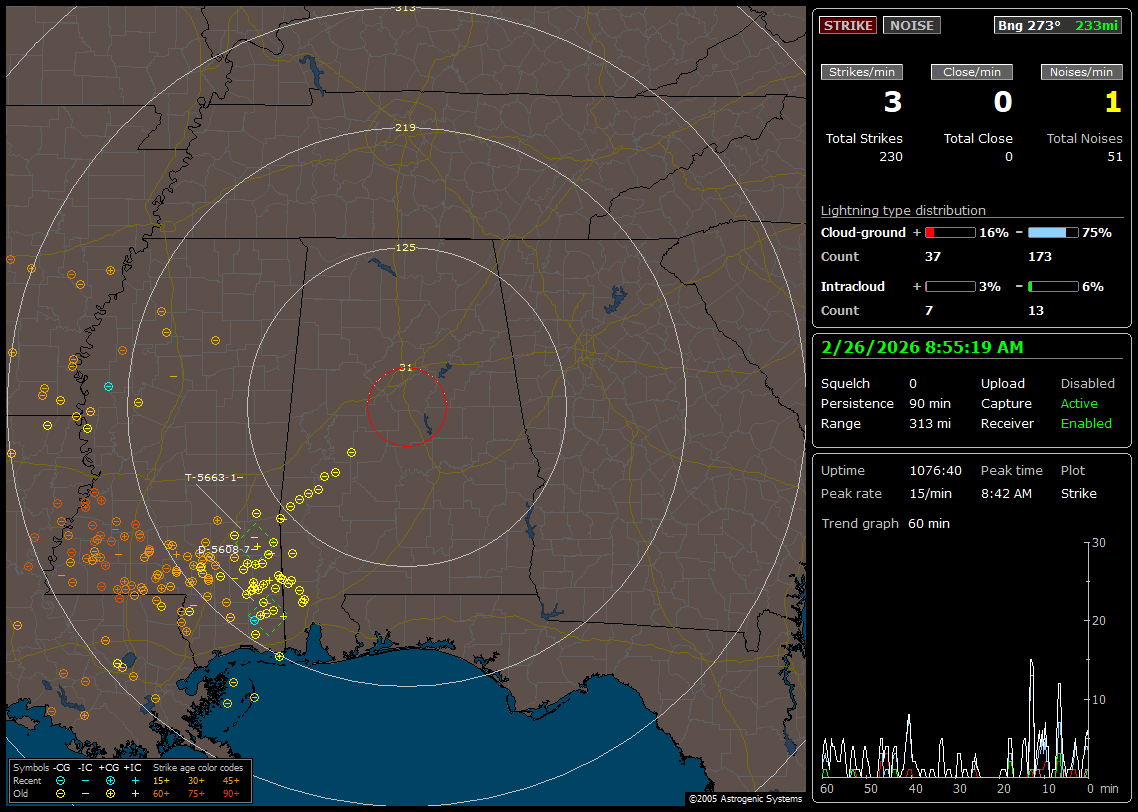Click the Close/min button
The width and height of the screenshot is (1138, 812).
972,72
